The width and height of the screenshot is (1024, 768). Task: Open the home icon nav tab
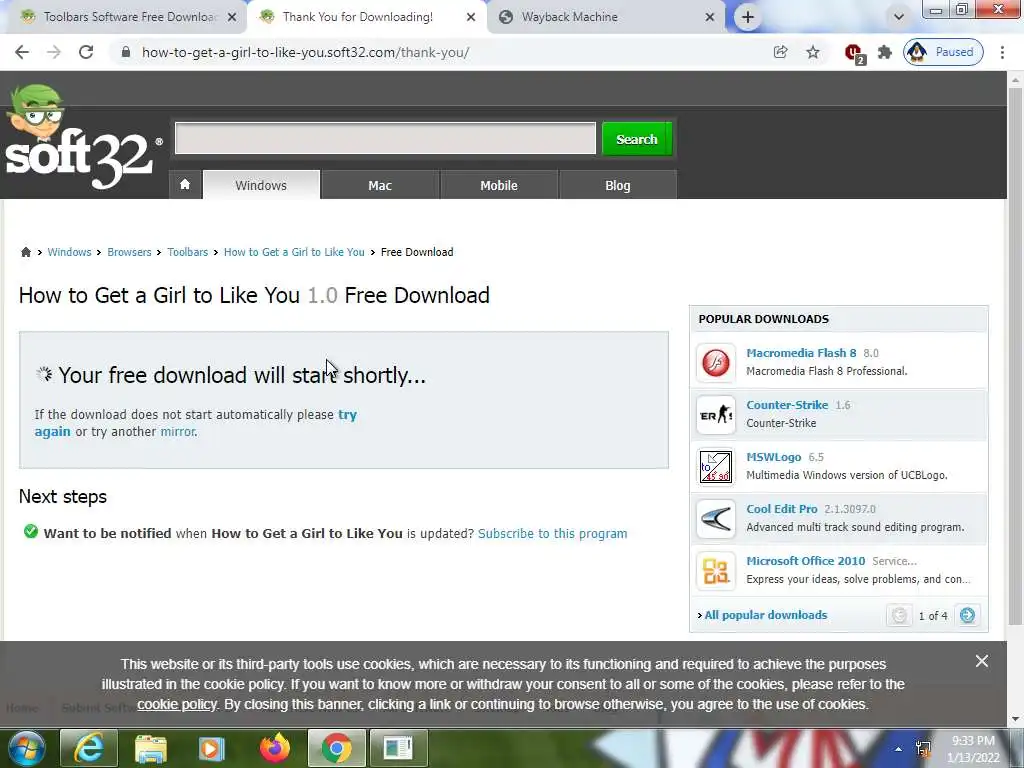coord(185,185)
